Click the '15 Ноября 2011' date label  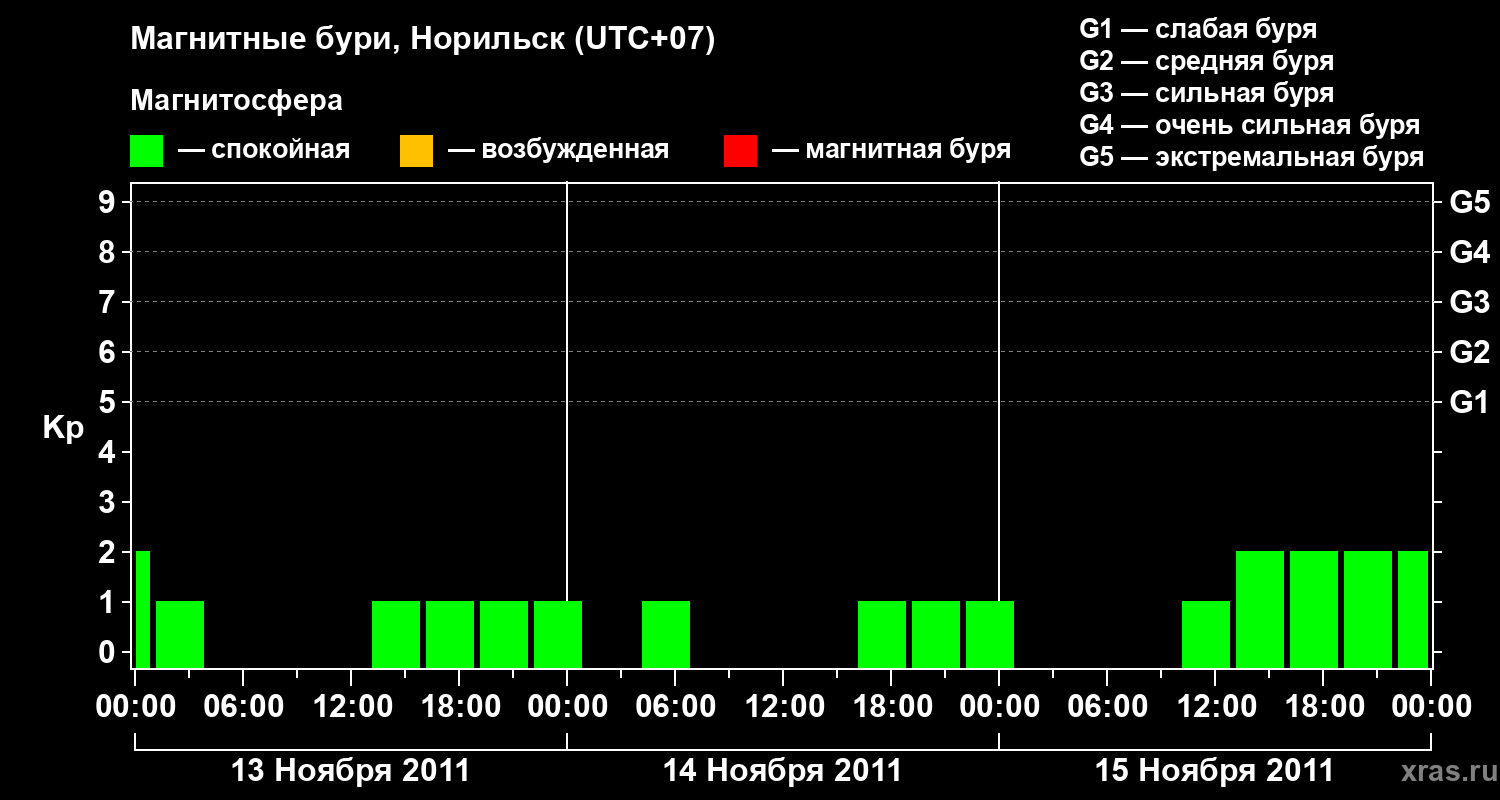1214,771
